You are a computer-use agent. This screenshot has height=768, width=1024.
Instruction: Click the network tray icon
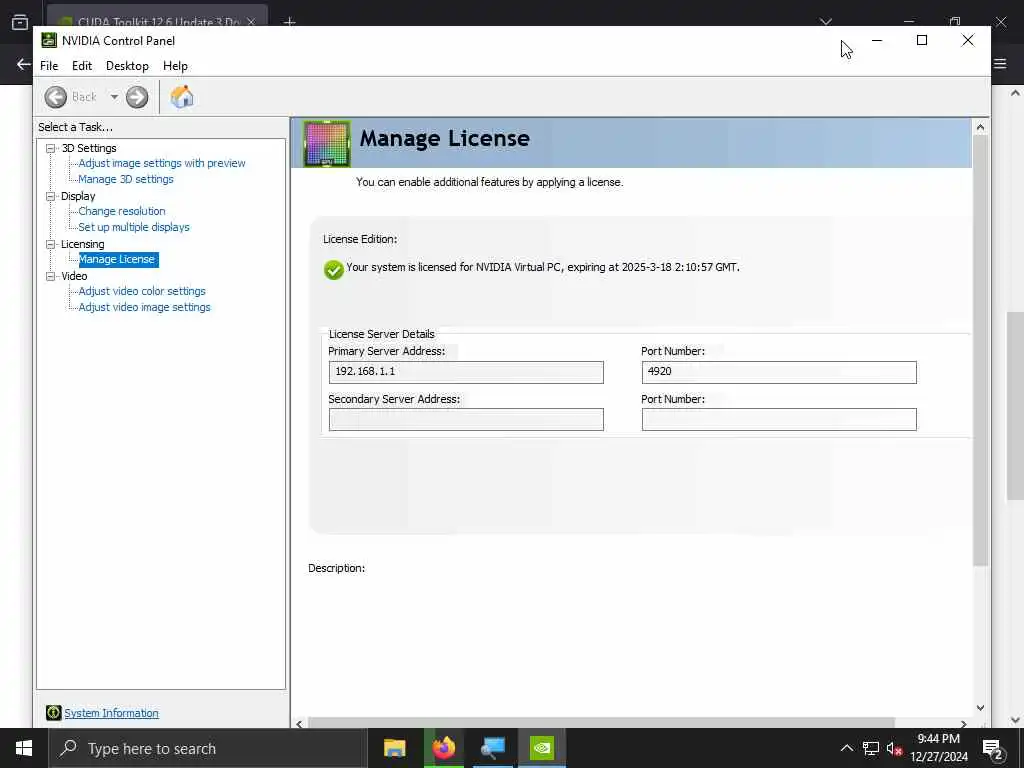(x=871, y=748)
